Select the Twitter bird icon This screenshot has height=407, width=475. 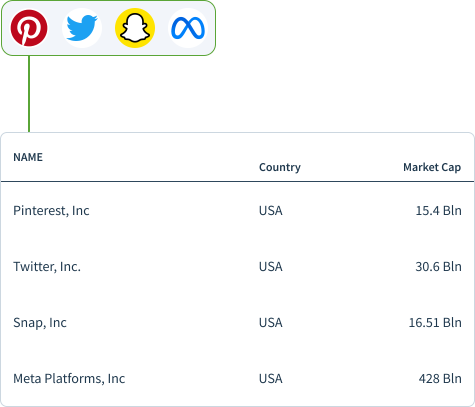point(82,28)
